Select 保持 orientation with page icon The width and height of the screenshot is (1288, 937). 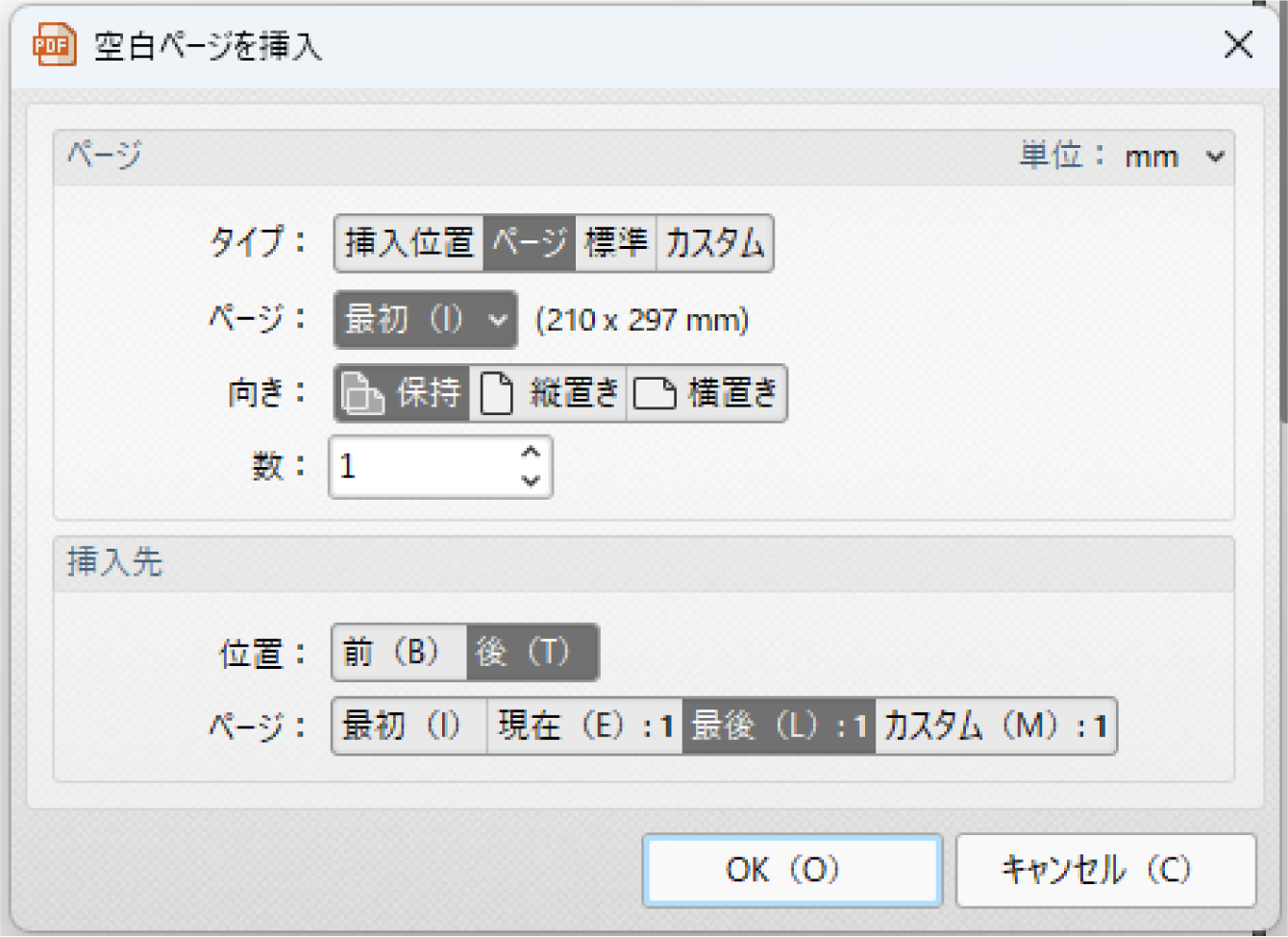pyautogui.click(x=402, y=393)
